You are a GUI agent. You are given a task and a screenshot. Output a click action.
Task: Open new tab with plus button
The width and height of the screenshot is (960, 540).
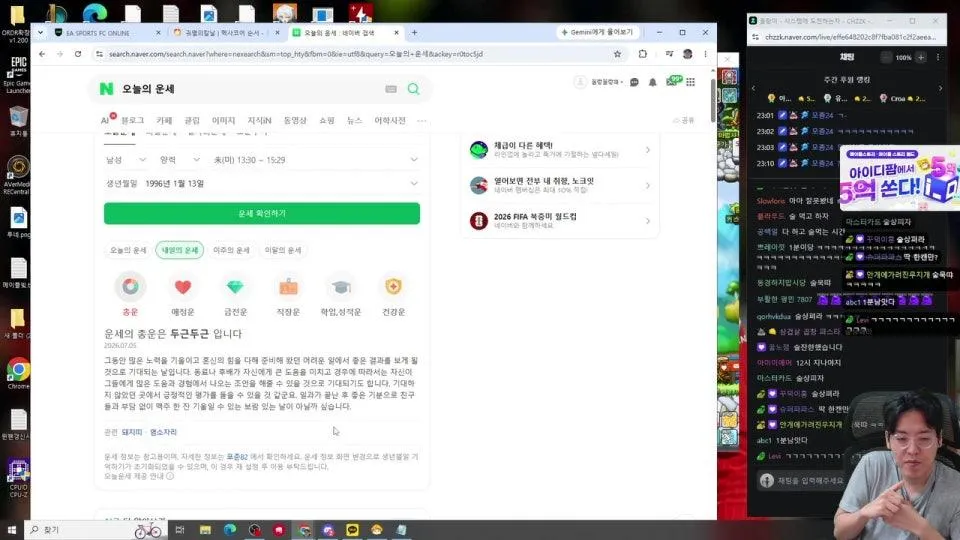414,32
